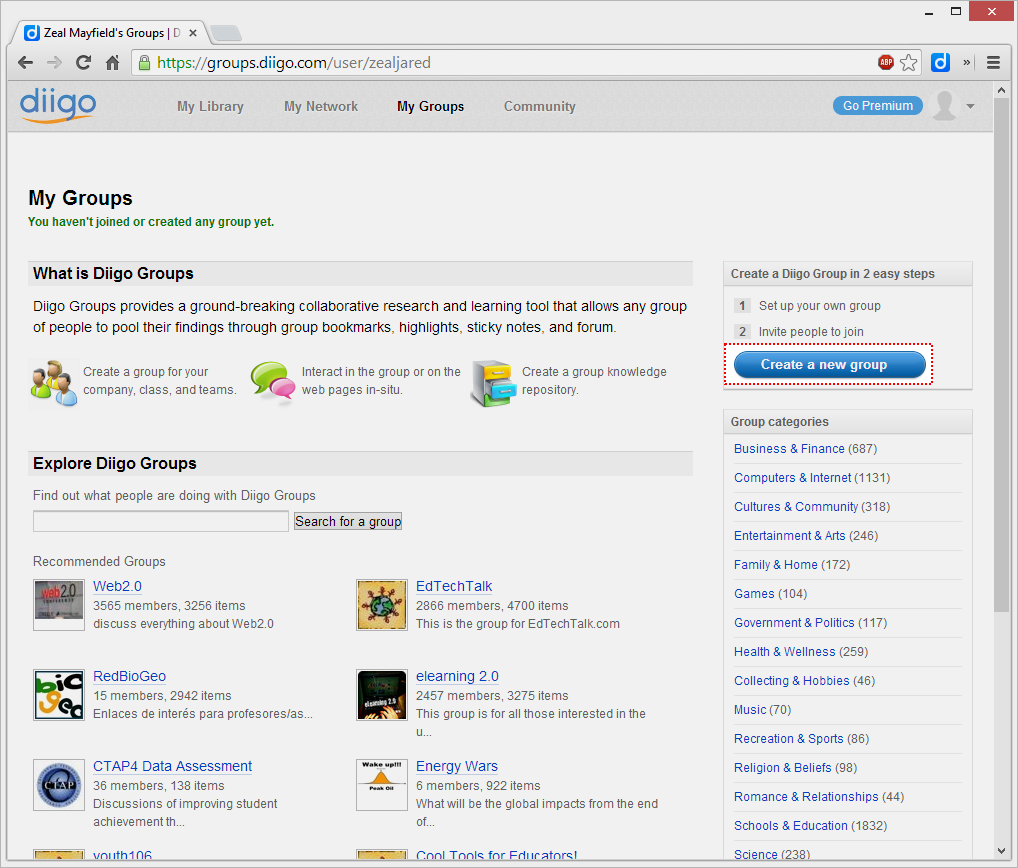Click the browser back arrow
This screenshot has height=868, width=1018.
tap(25, 63)
